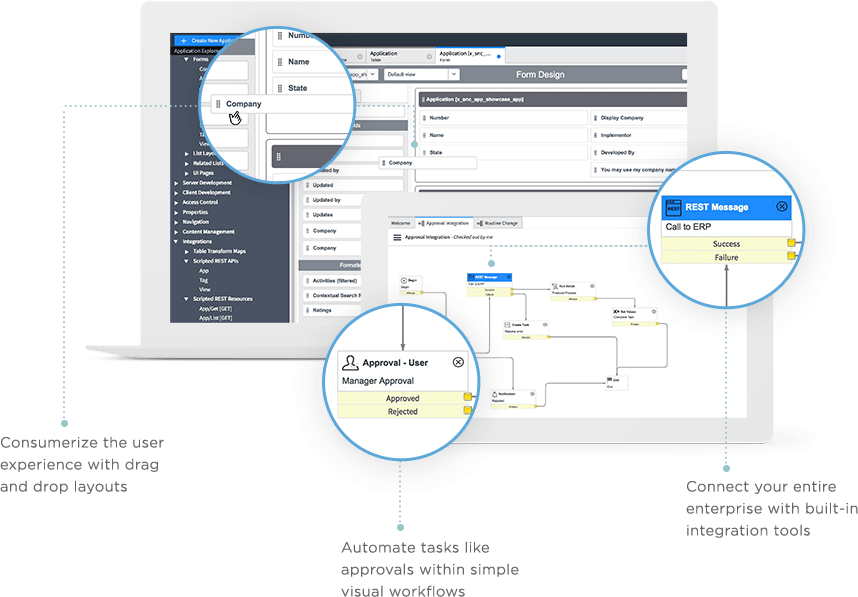Collapse the Scripted REST Resources node
Screen dimensions: 858x597
pyautogui.click(x=187, y=299)
